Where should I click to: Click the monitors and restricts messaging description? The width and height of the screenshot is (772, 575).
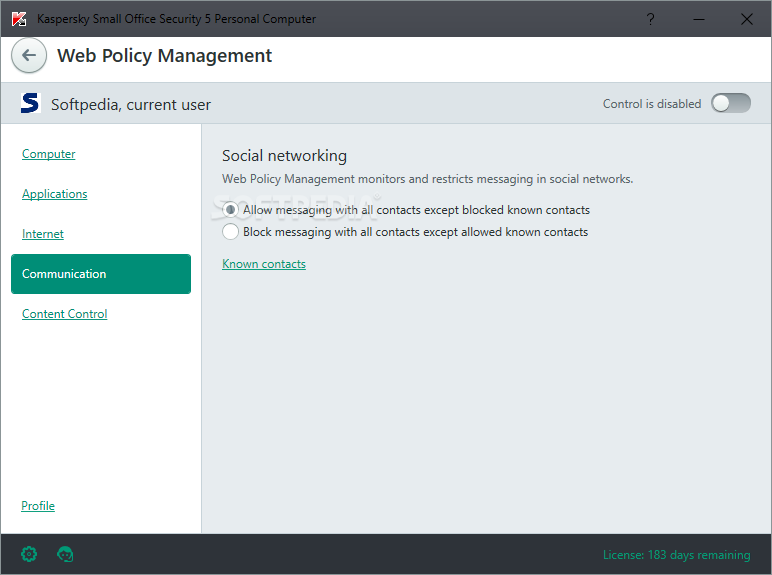coord(427,179)
